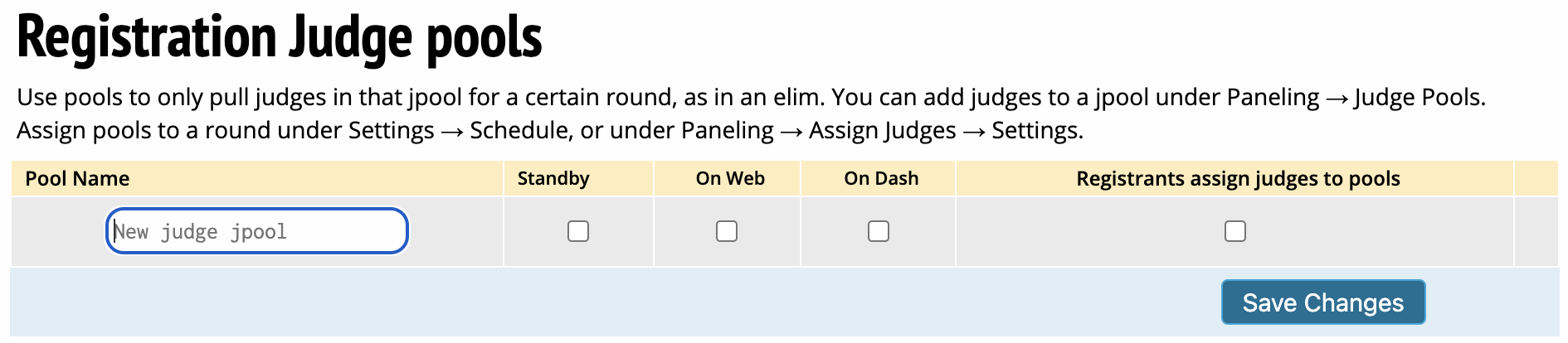Check Registrants assign judges to pools box
The image size is (1568, 343).
coord(1235,231)
